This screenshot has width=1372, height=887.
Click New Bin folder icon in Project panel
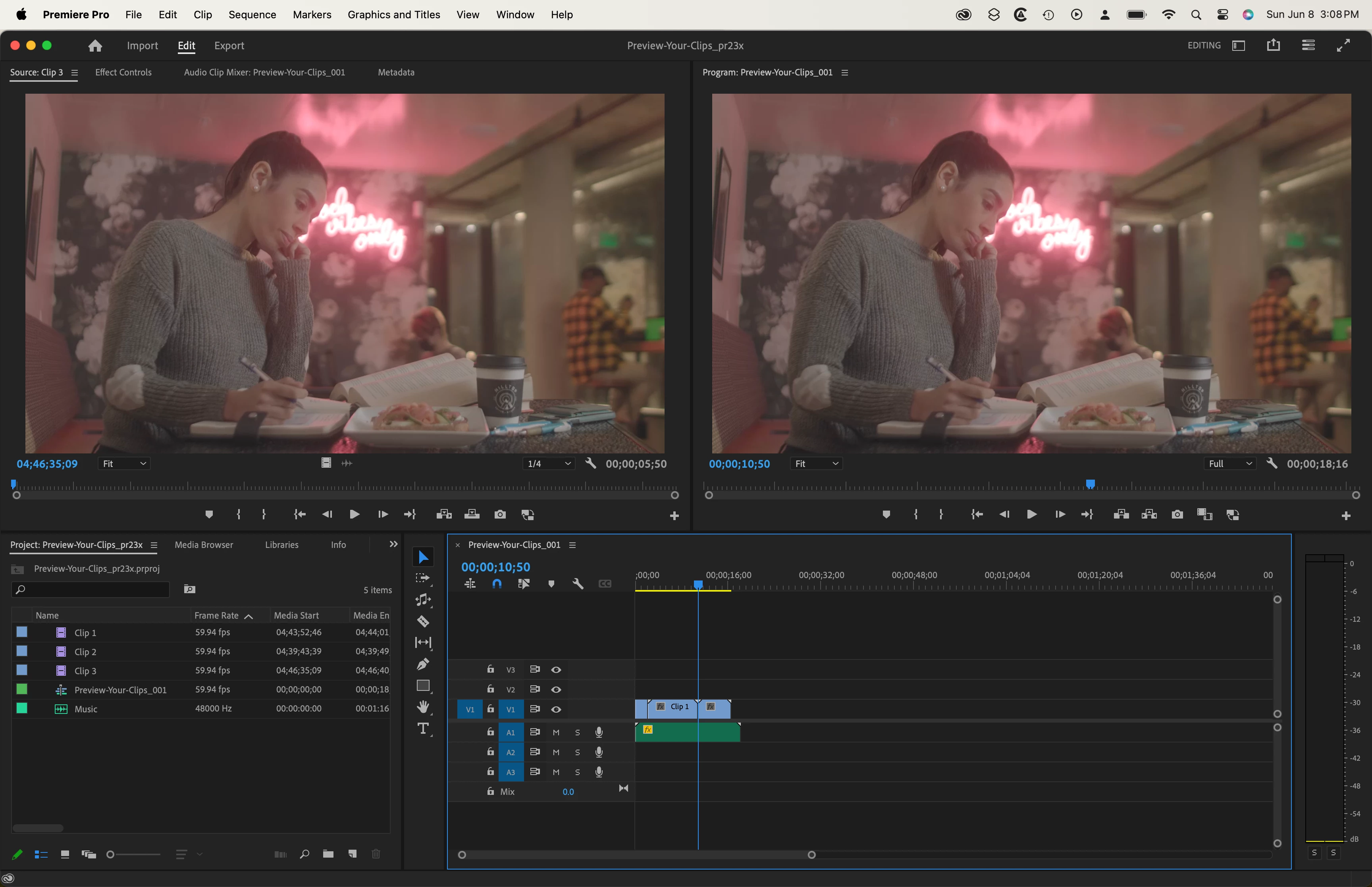coord(328,854)
